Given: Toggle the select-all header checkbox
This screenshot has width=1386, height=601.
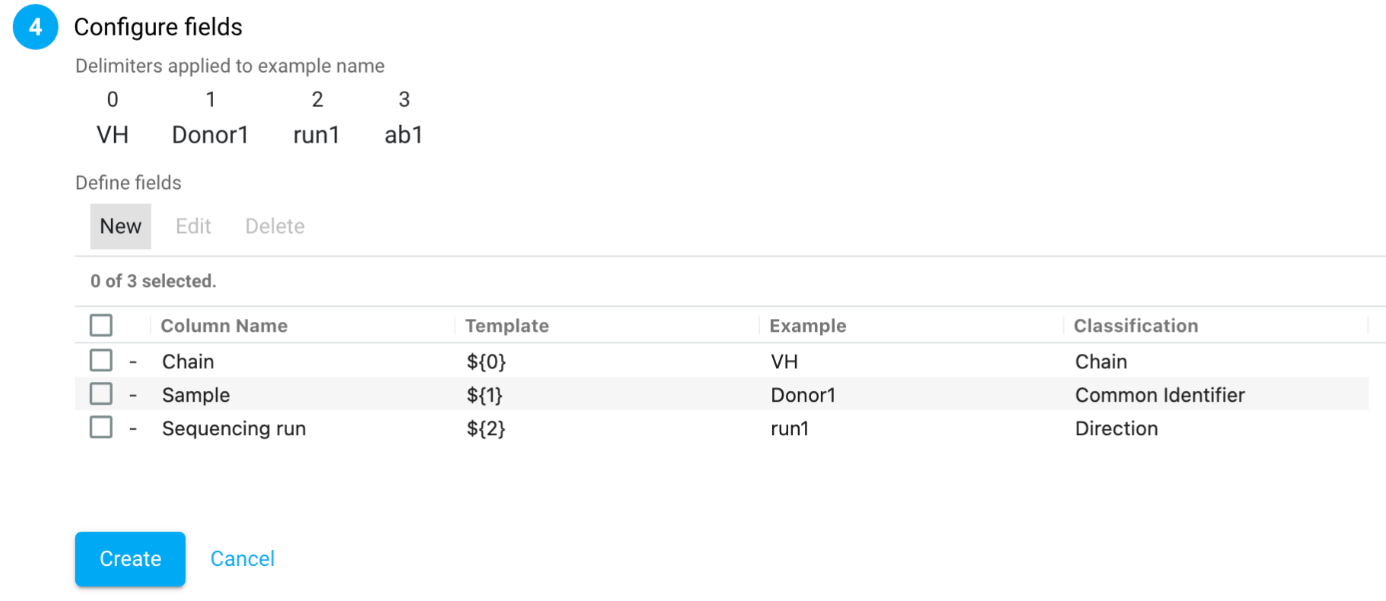Looking at the screenshot, I should [x=101, y=325].
